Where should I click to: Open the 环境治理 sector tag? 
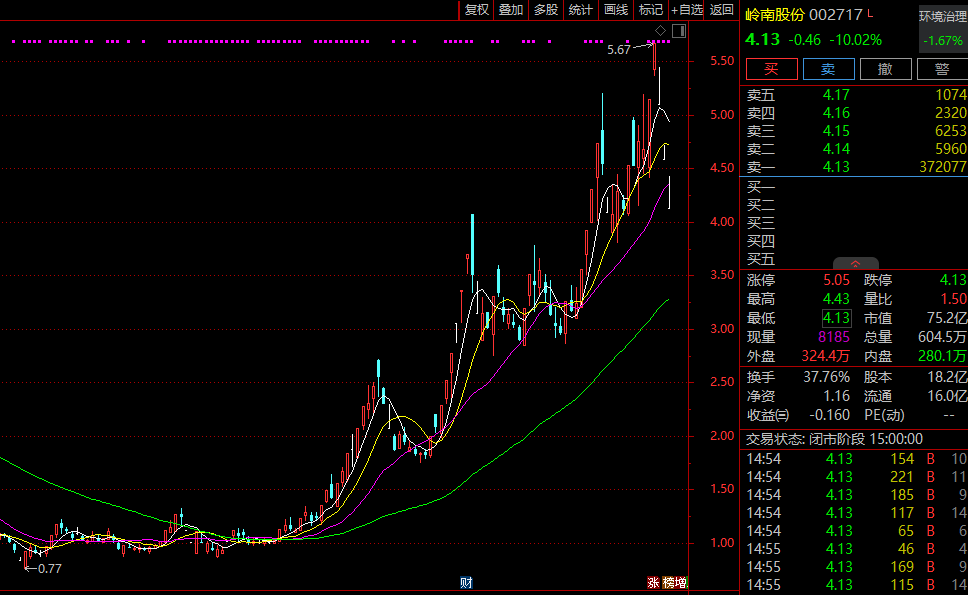point(943,17)
